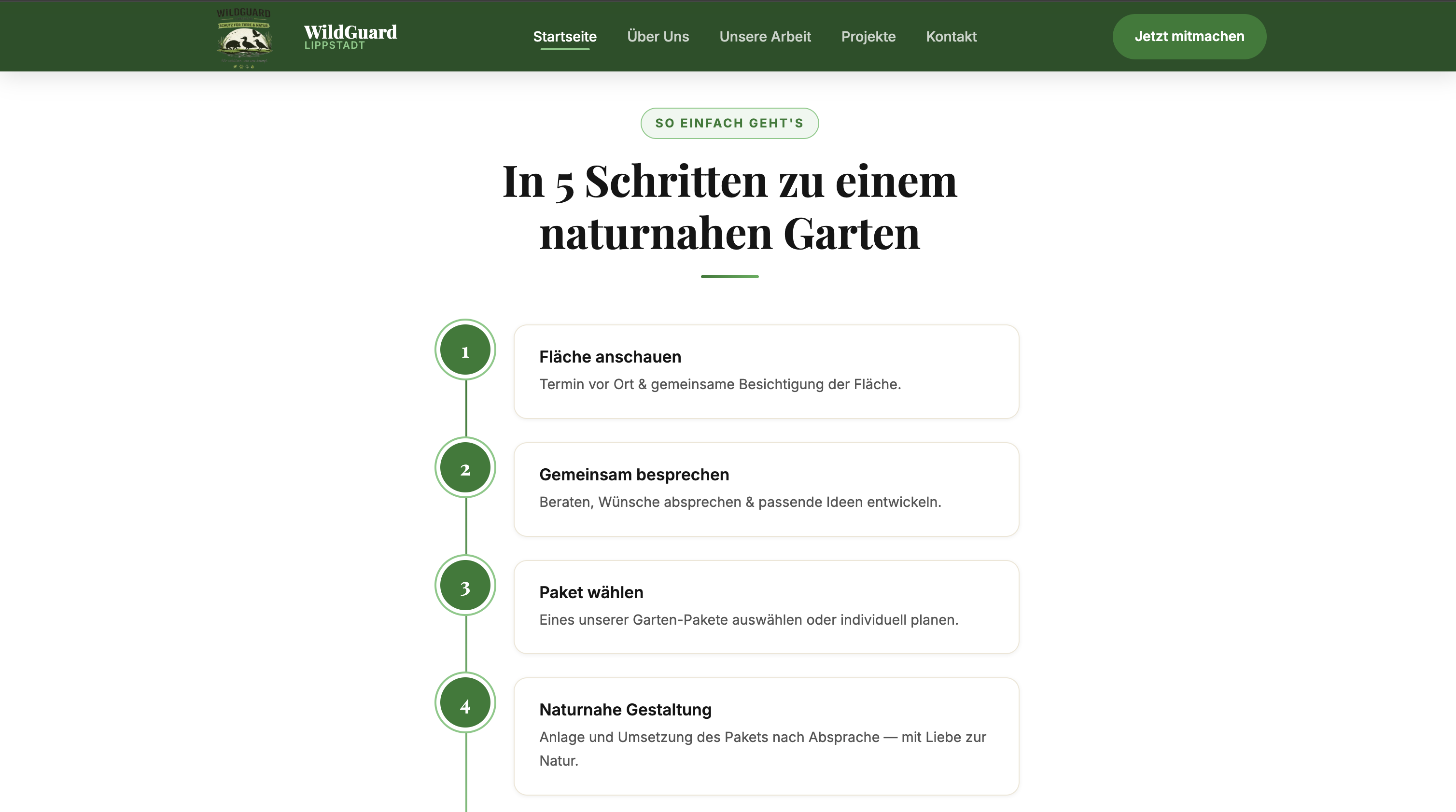Click the SO EINFACH GEHT'S badge

coord(729,123)
